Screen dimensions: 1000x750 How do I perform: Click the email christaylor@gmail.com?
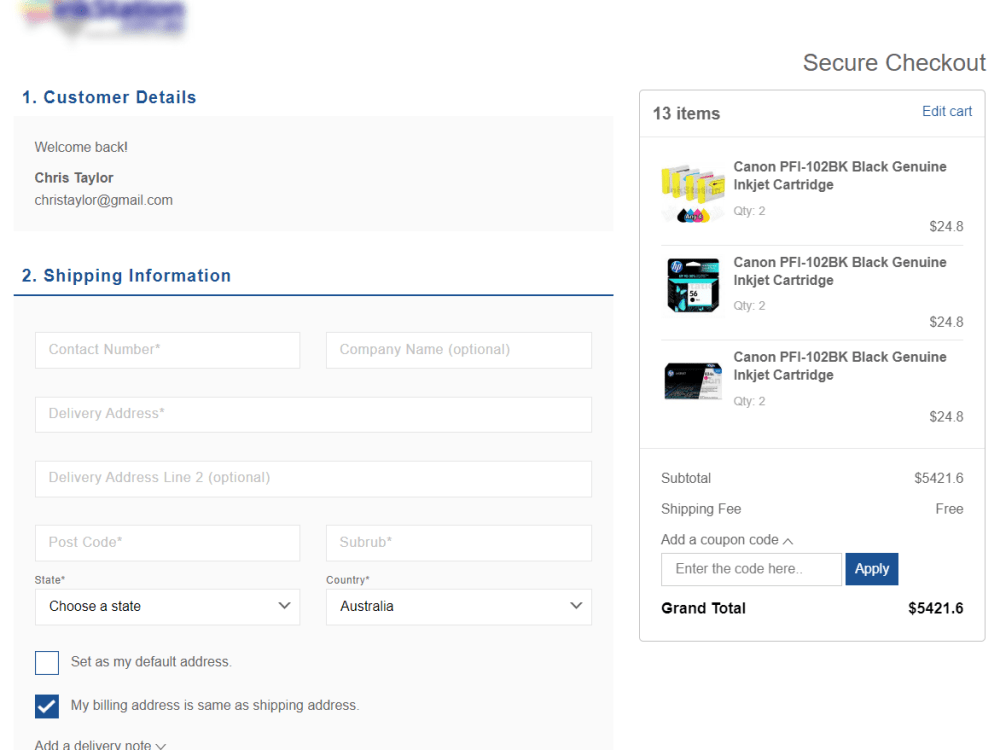point(103,200)
